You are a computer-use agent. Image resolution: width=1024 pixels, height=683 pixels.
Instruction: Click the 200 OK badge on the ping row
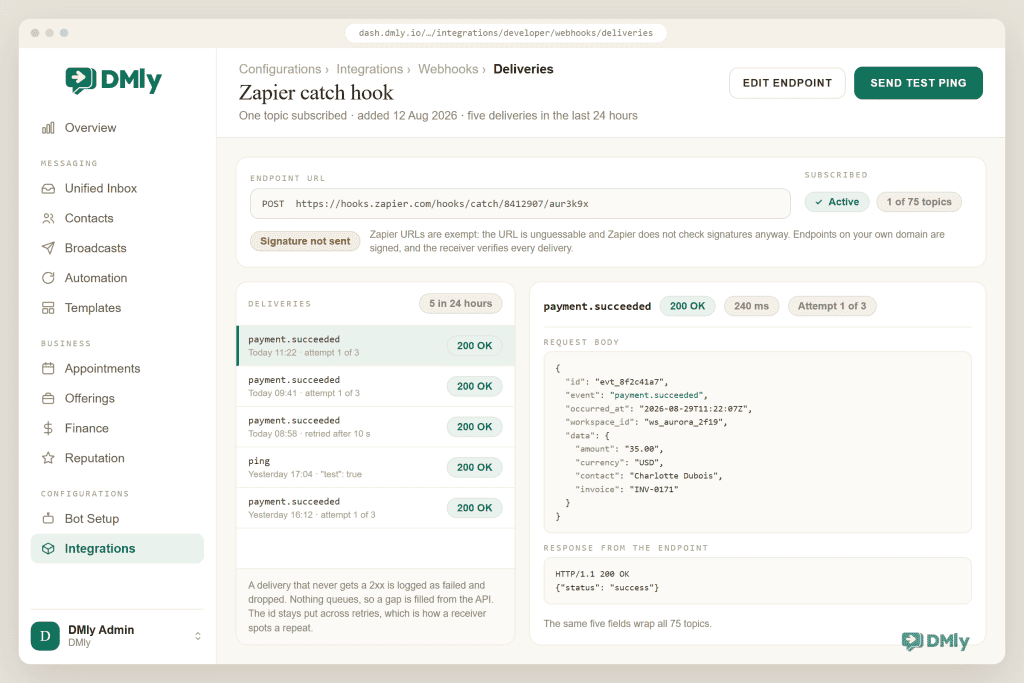point(474,468)
